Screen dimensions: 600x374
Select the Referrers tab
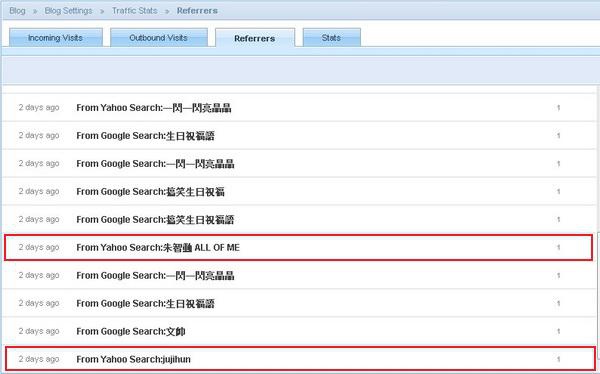(x=255, y=38)
